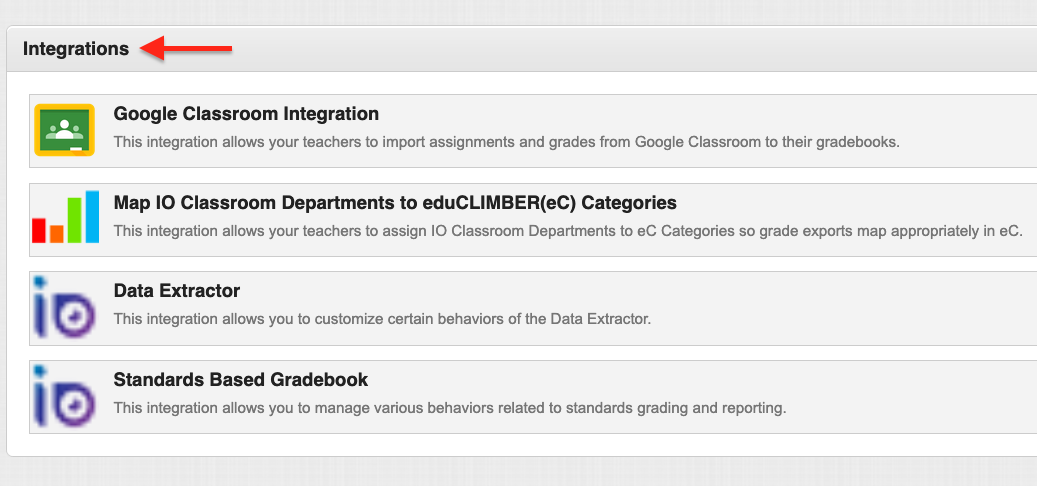Click the tall blue bar in eduCLIMBER icon

tap(92, 217)
